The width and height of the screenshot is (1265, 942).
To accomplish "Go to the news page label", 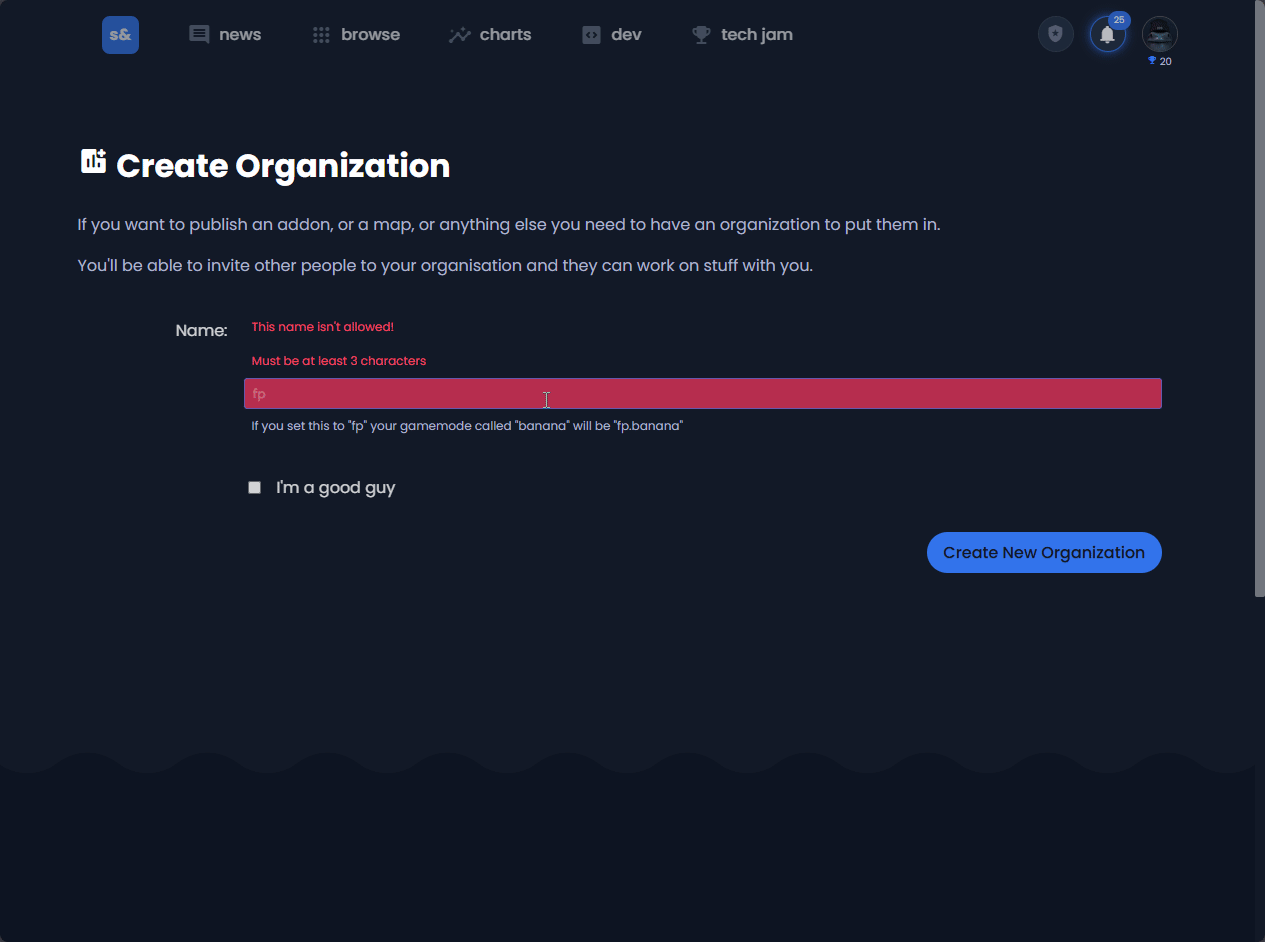I will (240, 35).
